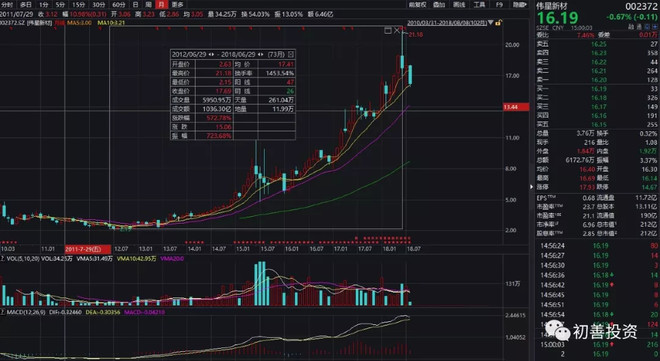This screenshot has width=660, height=361.
Task: Click the 卖五 ask price 16.25 row
Action: click(x=597, y=44)
